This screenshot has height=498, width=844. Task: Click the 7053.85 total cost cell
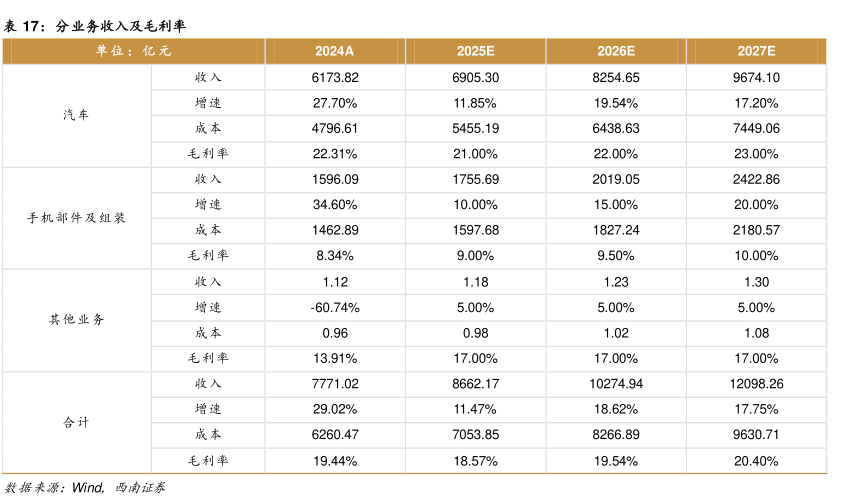[477, 435]
